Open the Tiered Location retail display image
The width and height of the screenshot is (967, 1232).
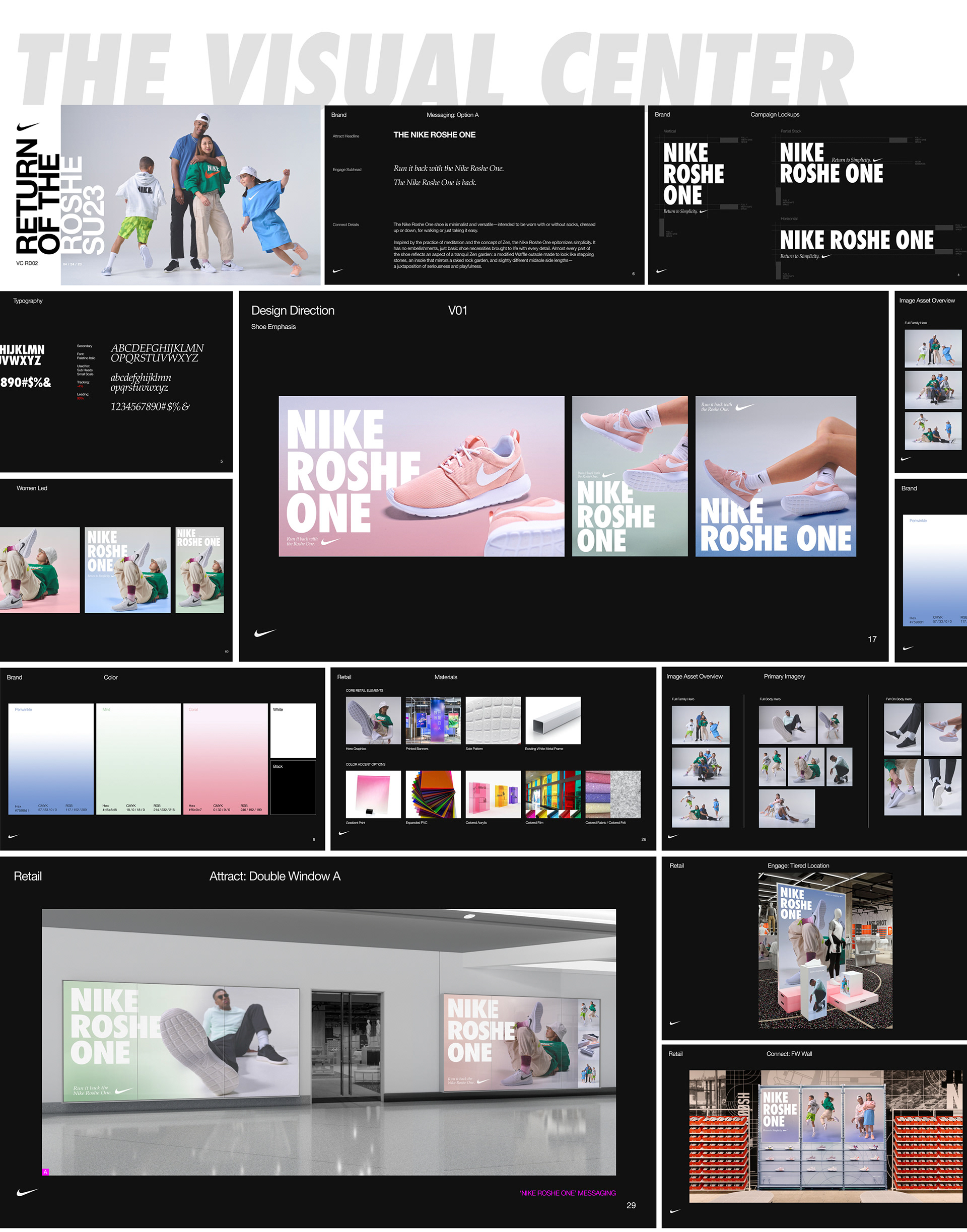(x=825, y=951)
